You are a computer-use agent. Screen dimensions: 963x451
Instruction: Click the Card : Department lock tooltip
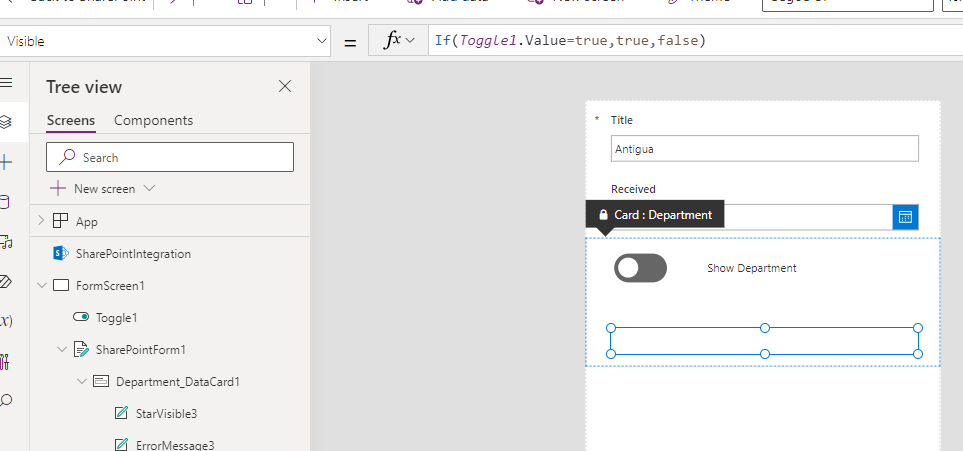tap(655, 214)
